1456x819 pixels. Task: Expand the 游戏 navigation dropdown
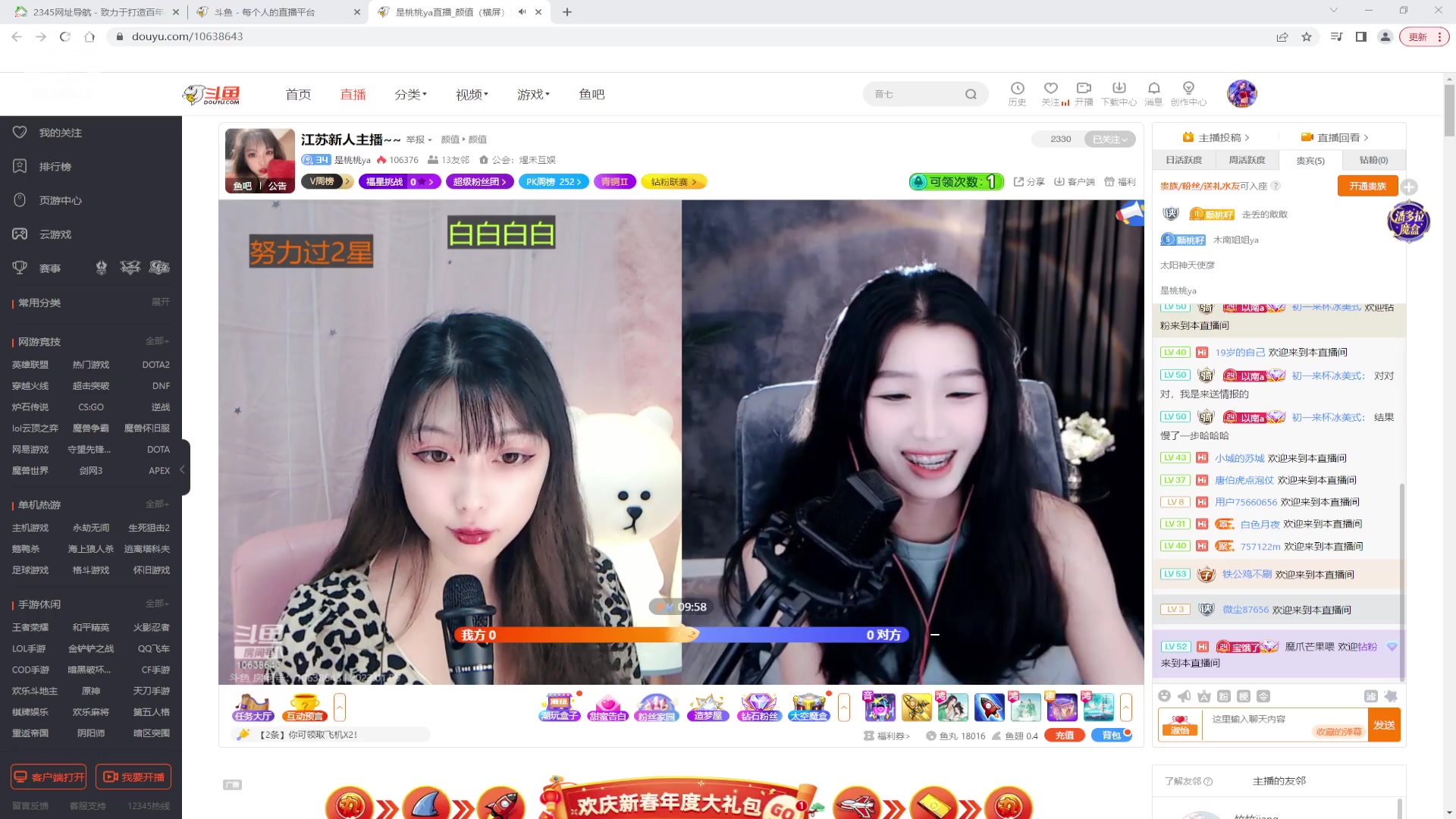[532, 94]
